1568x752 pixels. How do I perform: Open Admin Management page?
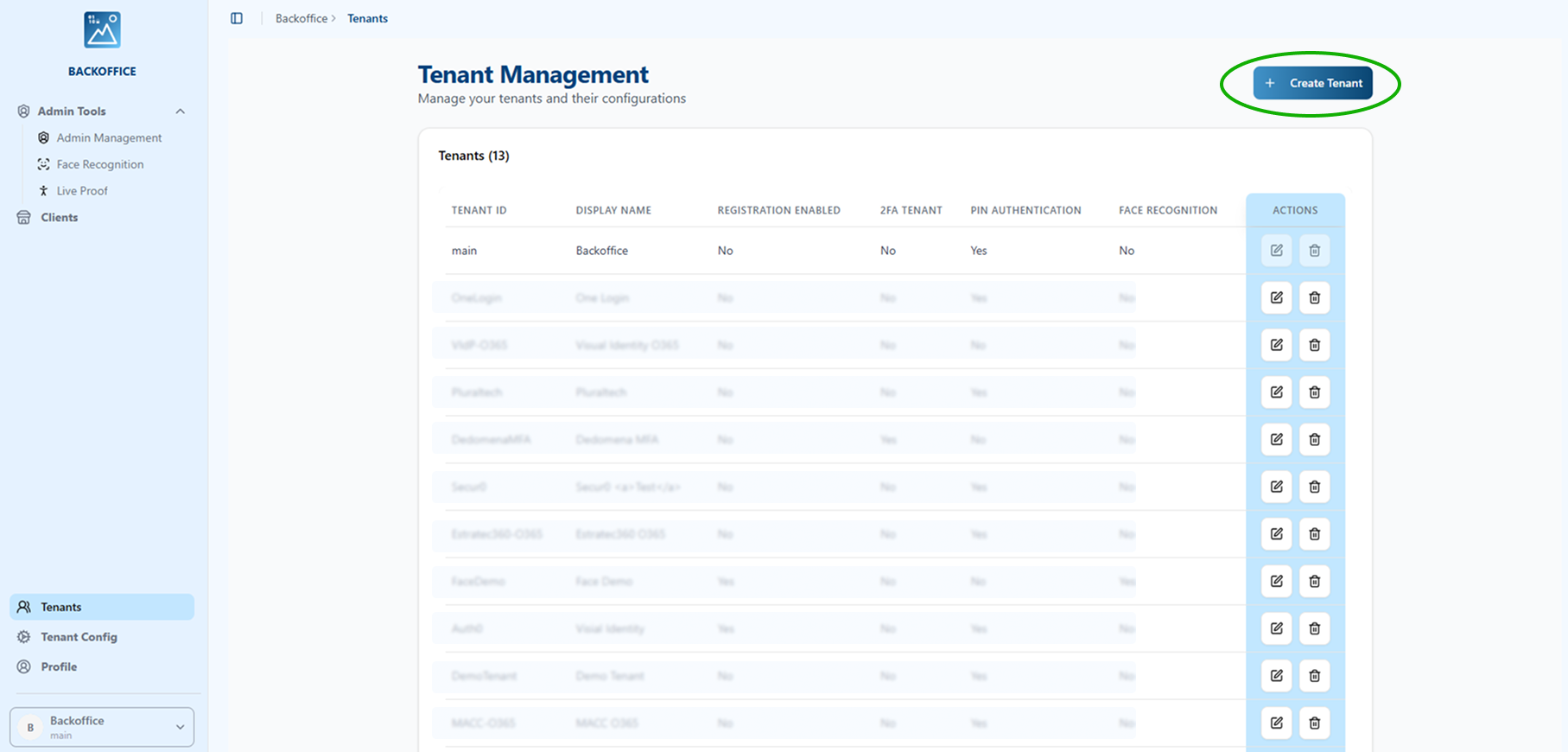pos(109,138)
